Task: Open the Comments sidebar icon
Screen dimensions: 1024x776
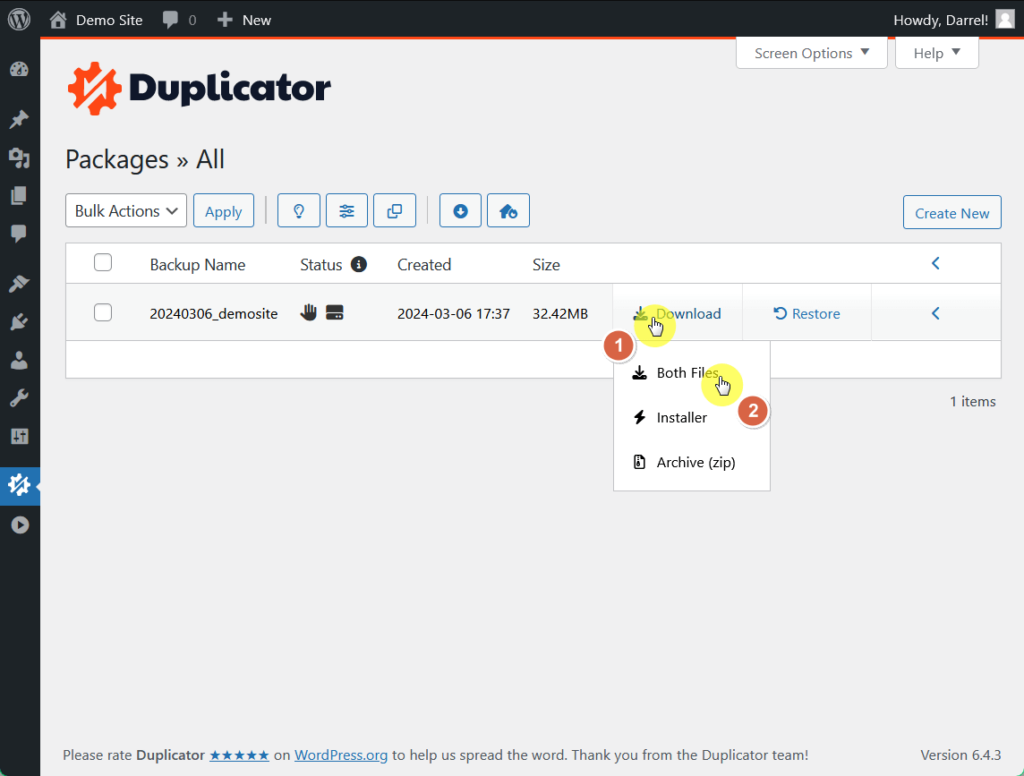Action: pyautogui.click(x=19, y=233)
